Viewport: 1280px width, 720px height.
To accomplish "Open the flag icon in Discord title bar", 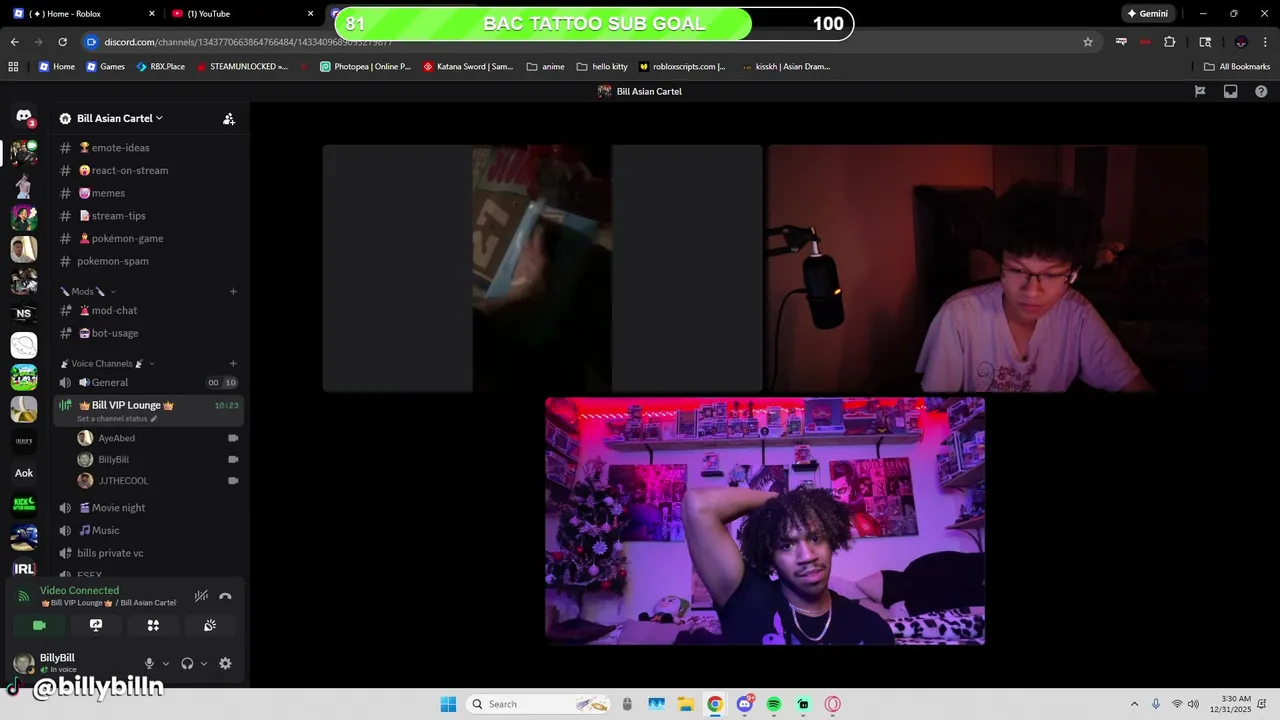I will (x=1200, y=91).
